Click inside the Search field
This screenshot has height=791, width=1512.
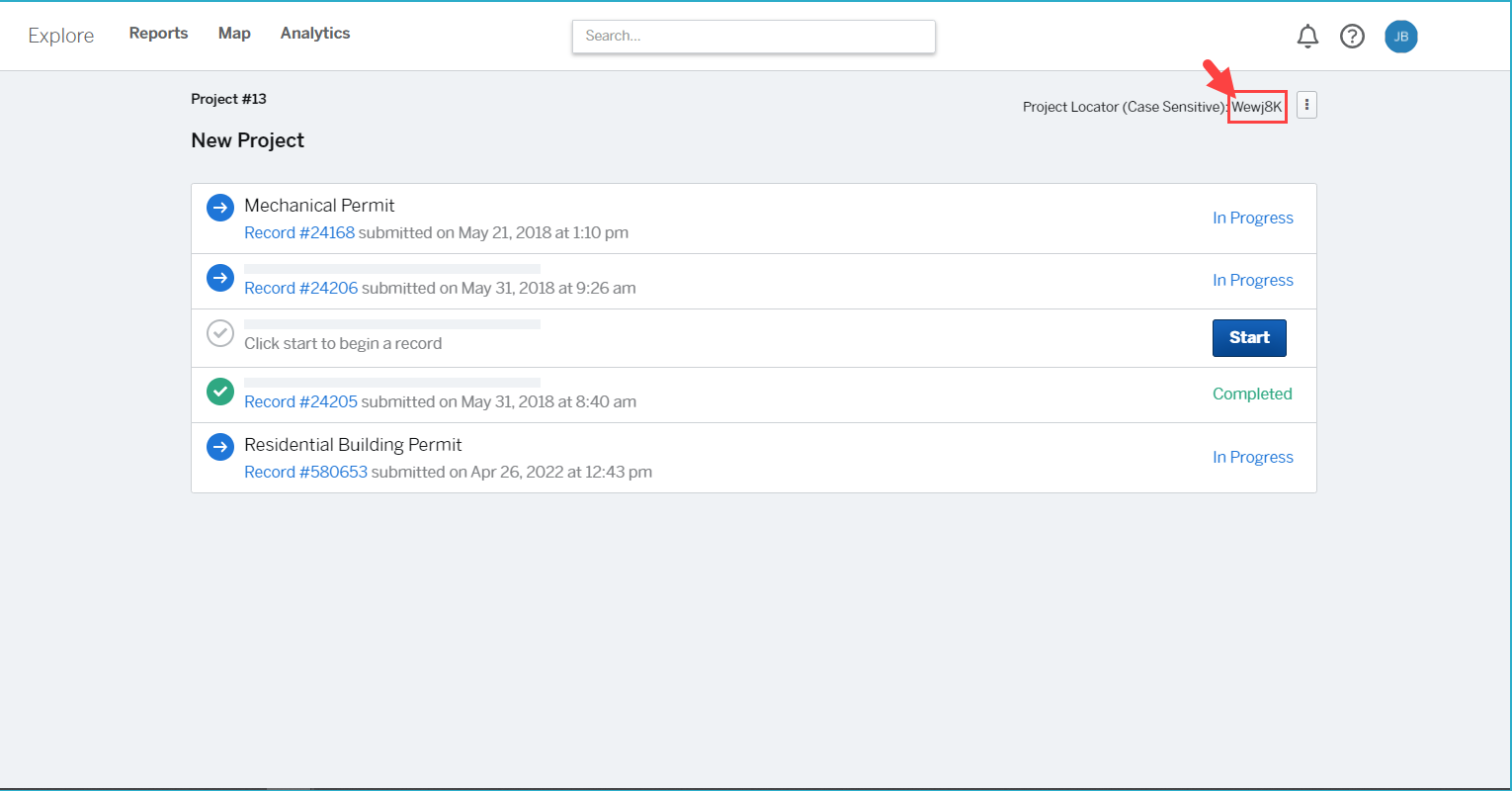point(753,36)
